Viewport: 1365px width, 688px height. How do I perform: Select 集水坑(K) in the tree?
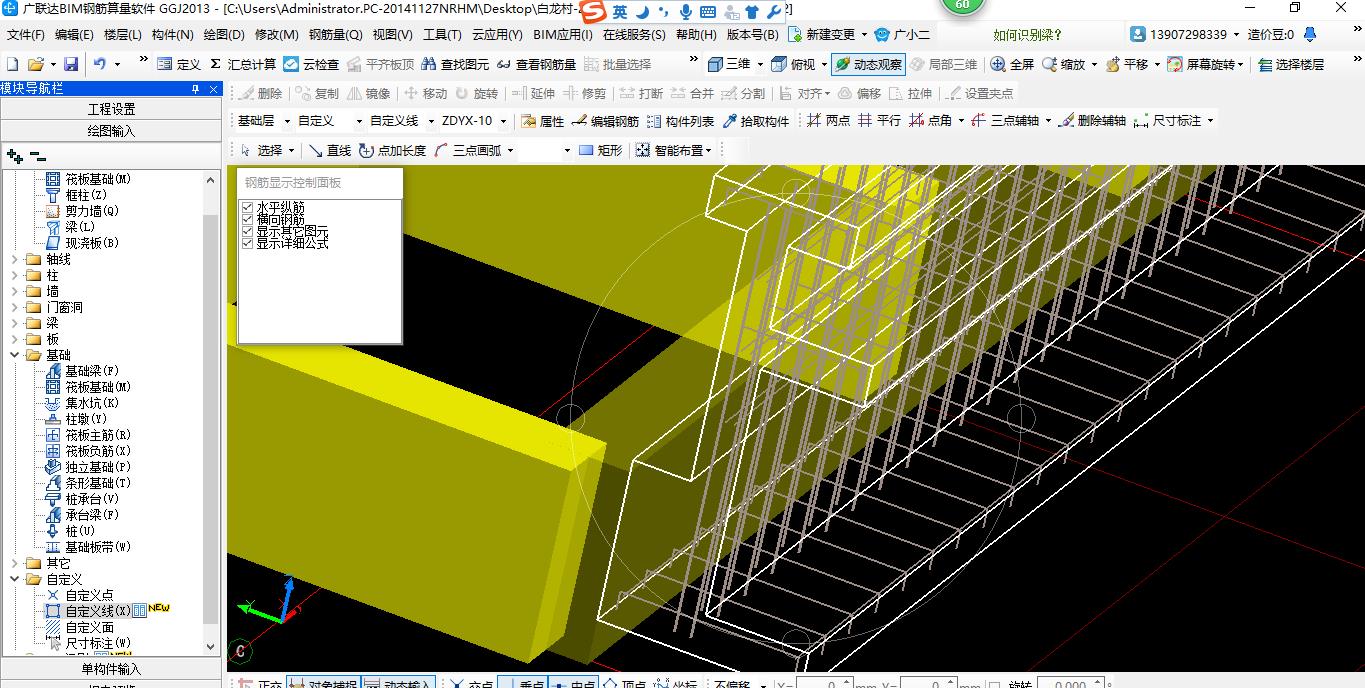[83, 403]
